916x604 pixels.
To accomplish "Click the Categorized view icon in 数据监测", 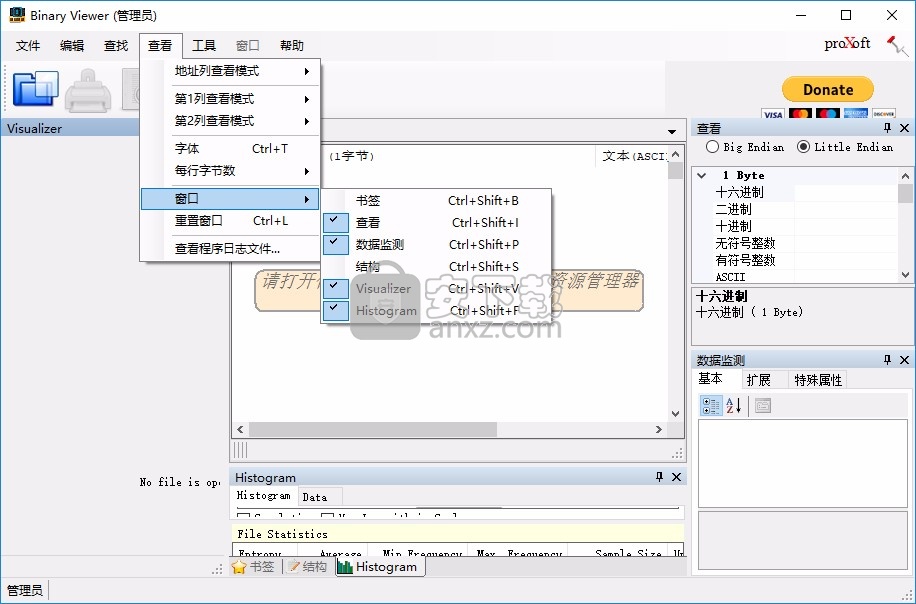I will [711, 405].
